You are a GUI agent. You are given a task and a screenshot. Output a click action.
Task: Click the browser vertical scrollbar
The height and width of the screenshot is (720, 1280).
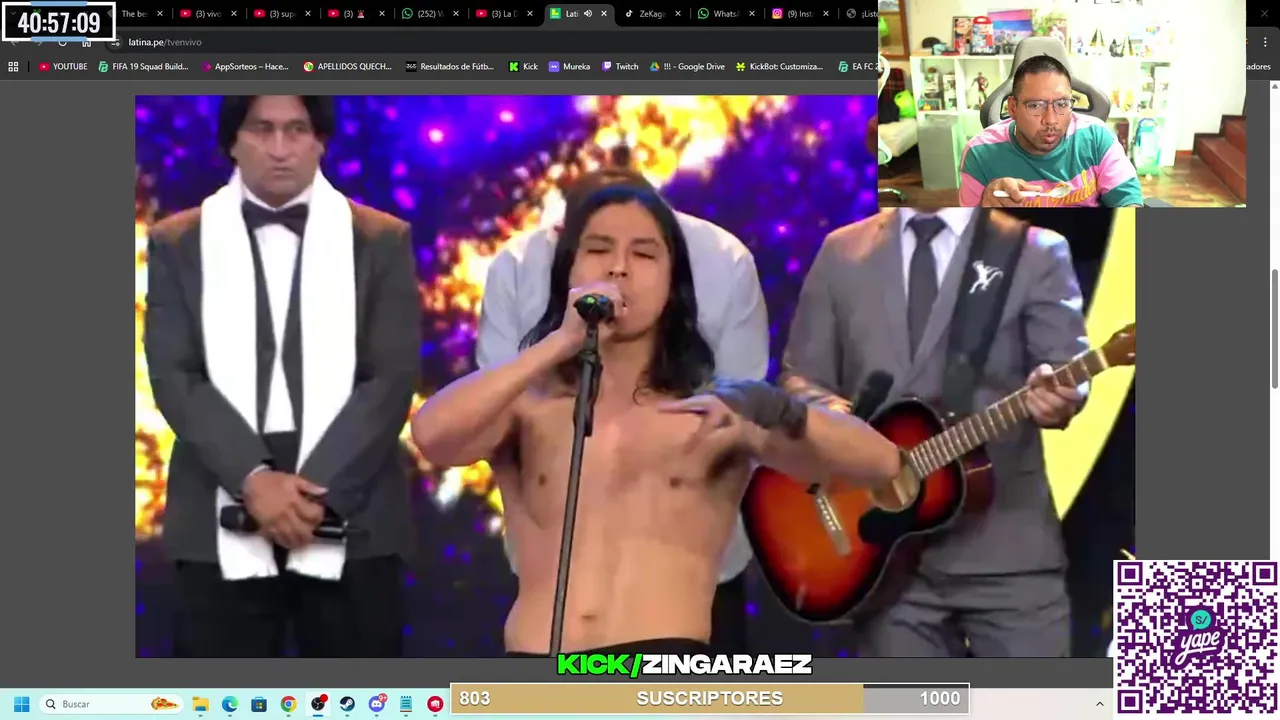pos(1274,328)
